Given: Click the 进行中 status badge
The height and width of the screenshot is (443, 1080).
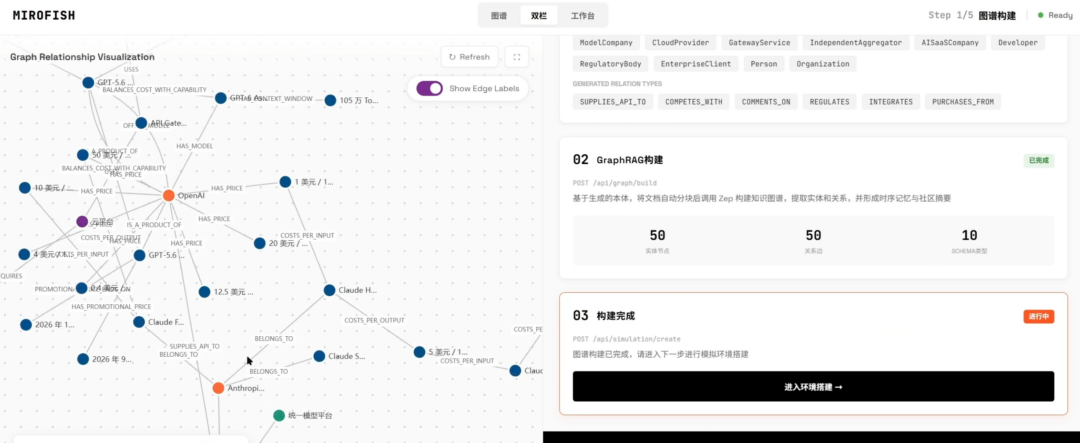Looking at the screenshot, I should pyautogui.click(x=1039, y=316).
